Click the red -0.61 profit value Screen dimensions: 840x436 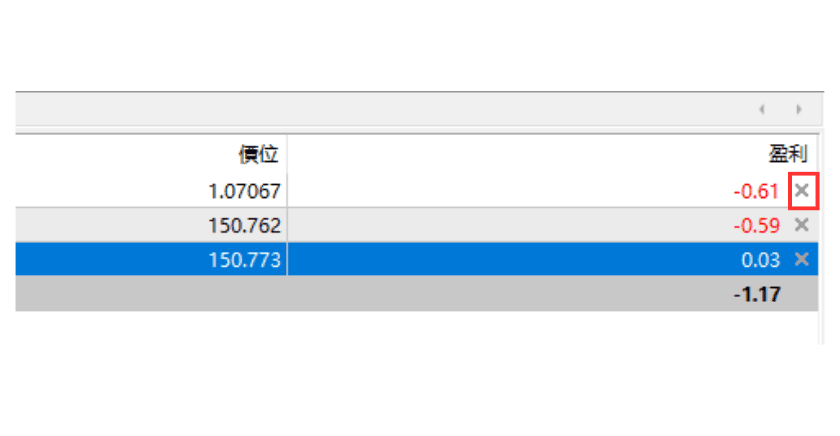pos(756,191)
